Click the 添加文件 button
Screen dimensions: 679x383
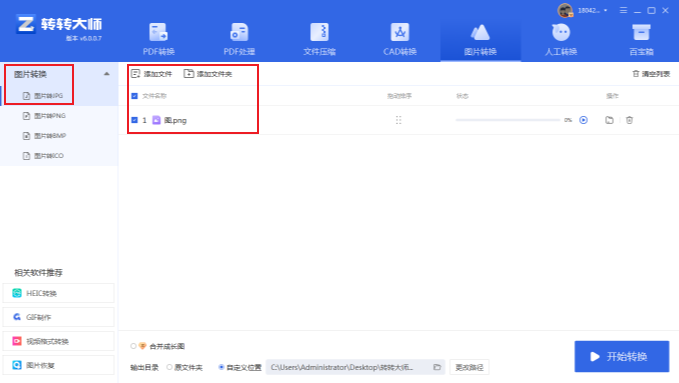(152, 74)
